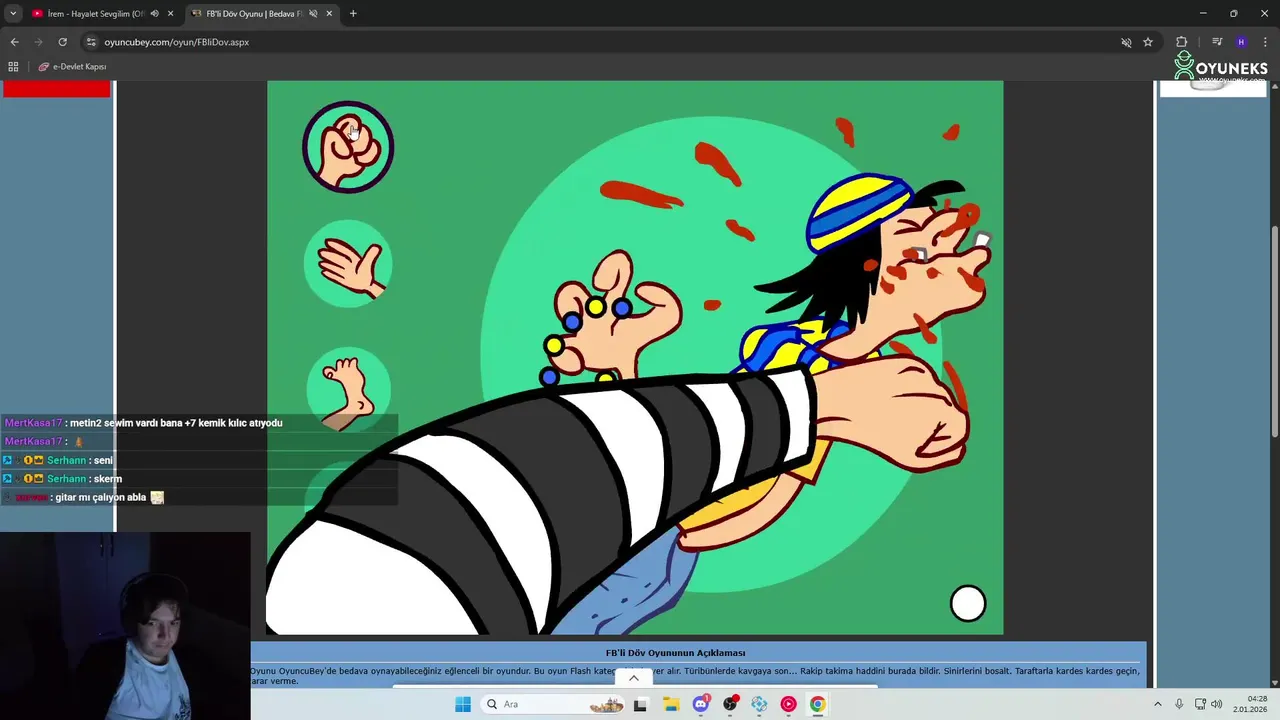Go back to the previous page
1280x720 pixels.
coord(14,42)
